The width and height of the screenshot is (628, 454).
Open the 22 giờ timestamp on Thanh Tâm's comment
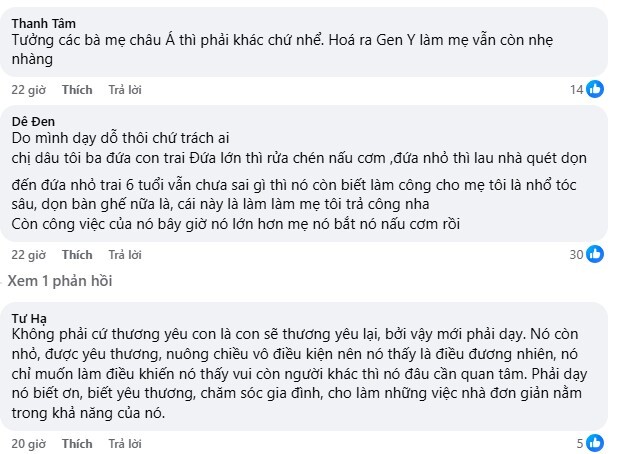coord(26,90)
